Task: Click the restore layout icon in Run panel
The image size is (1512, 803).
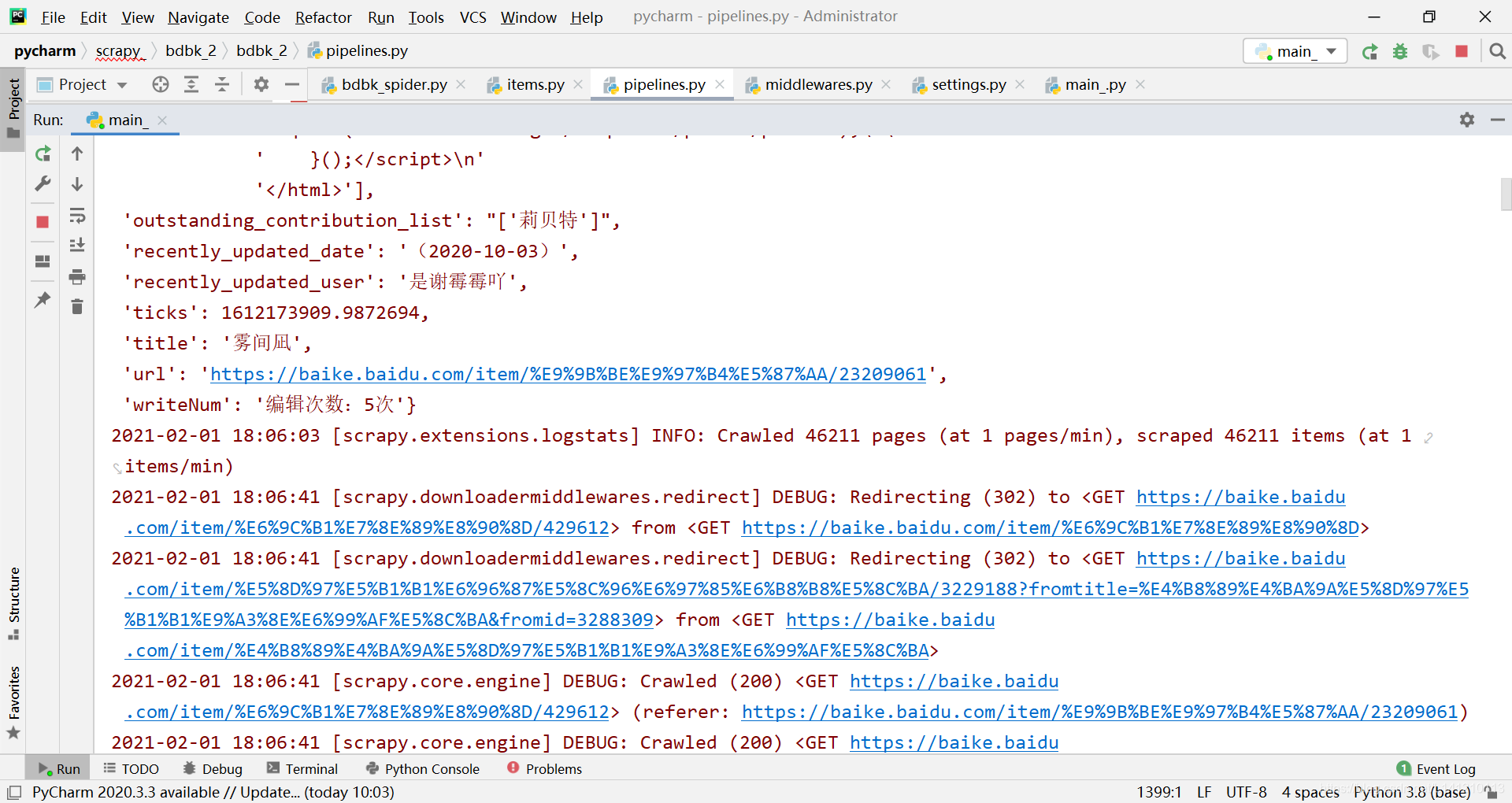Action: 43,261
